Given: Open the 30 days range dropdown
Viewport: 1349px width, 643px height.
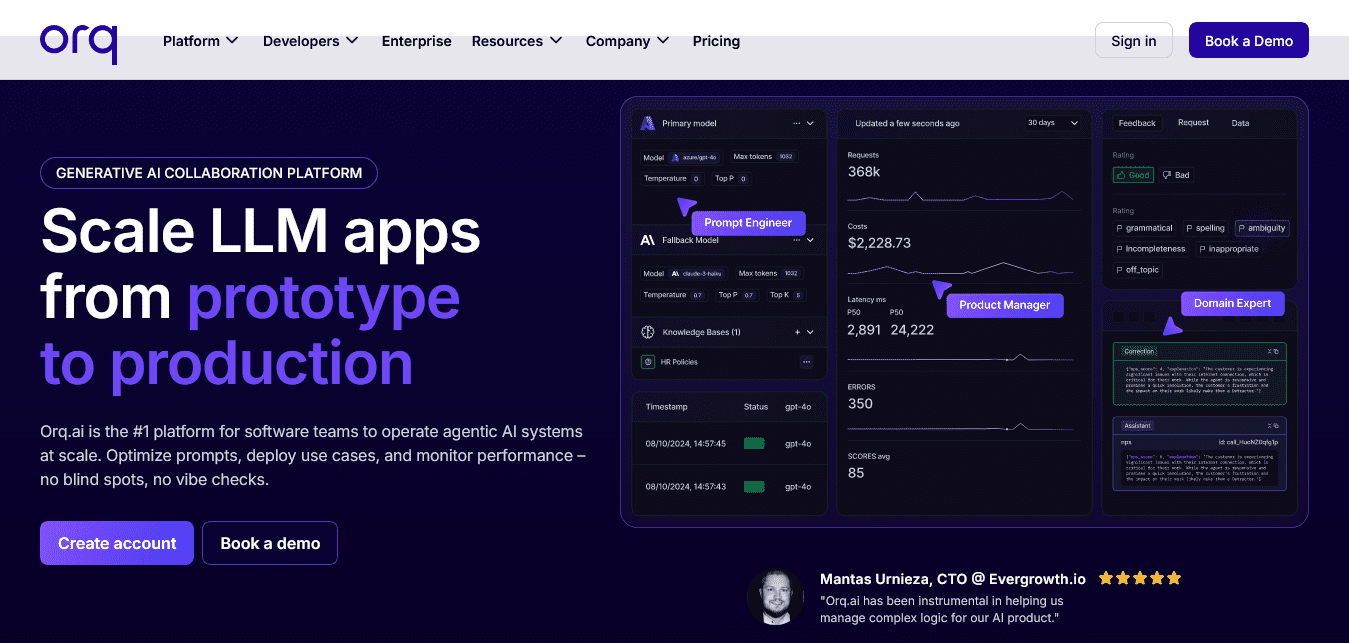Looking at the screenshot, I should click(x=1054, y=123).
